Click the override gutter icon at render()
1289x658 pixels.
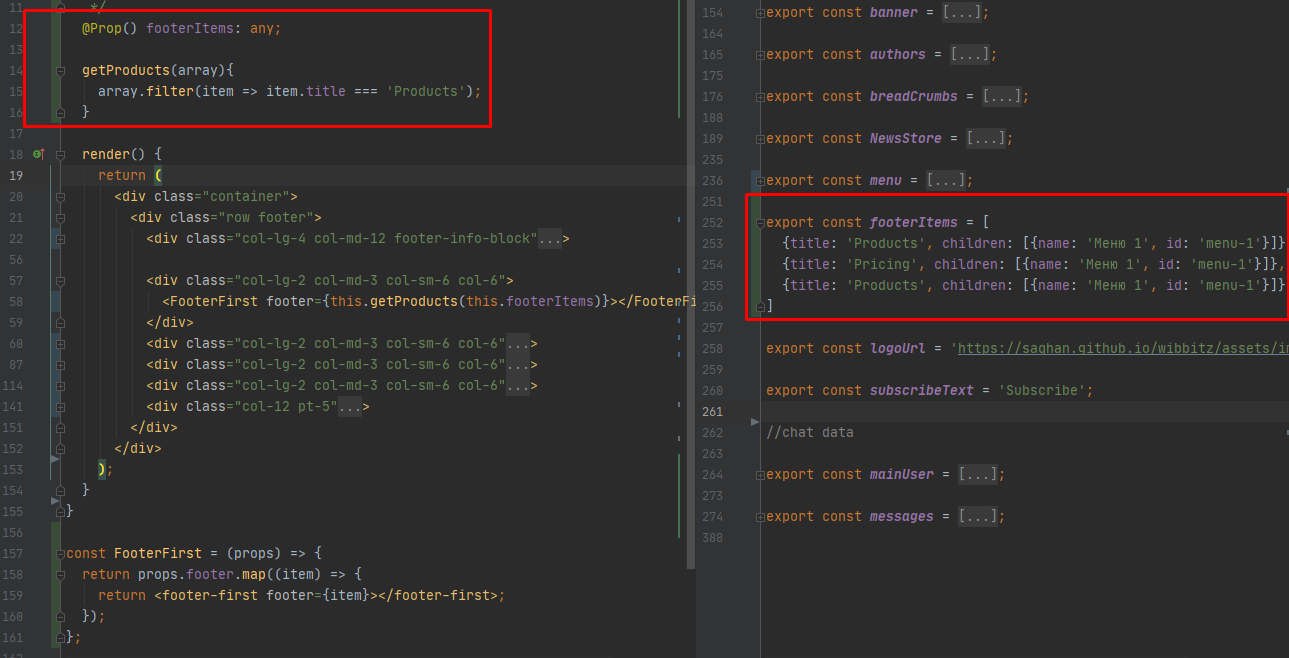(x=39, y=154)
